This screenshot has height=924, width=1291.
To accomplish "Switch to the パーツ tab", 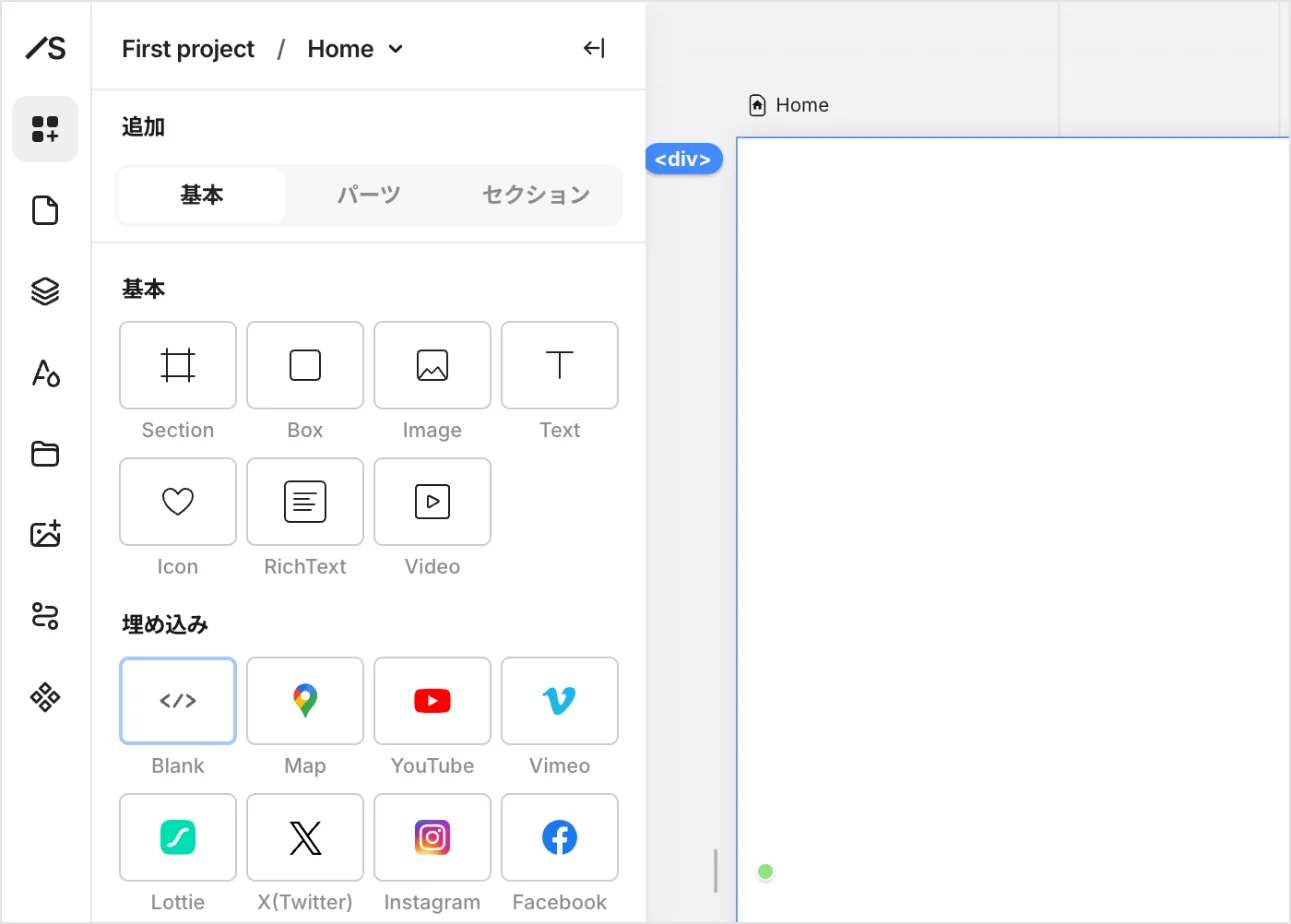I will [x=369, y=195].
